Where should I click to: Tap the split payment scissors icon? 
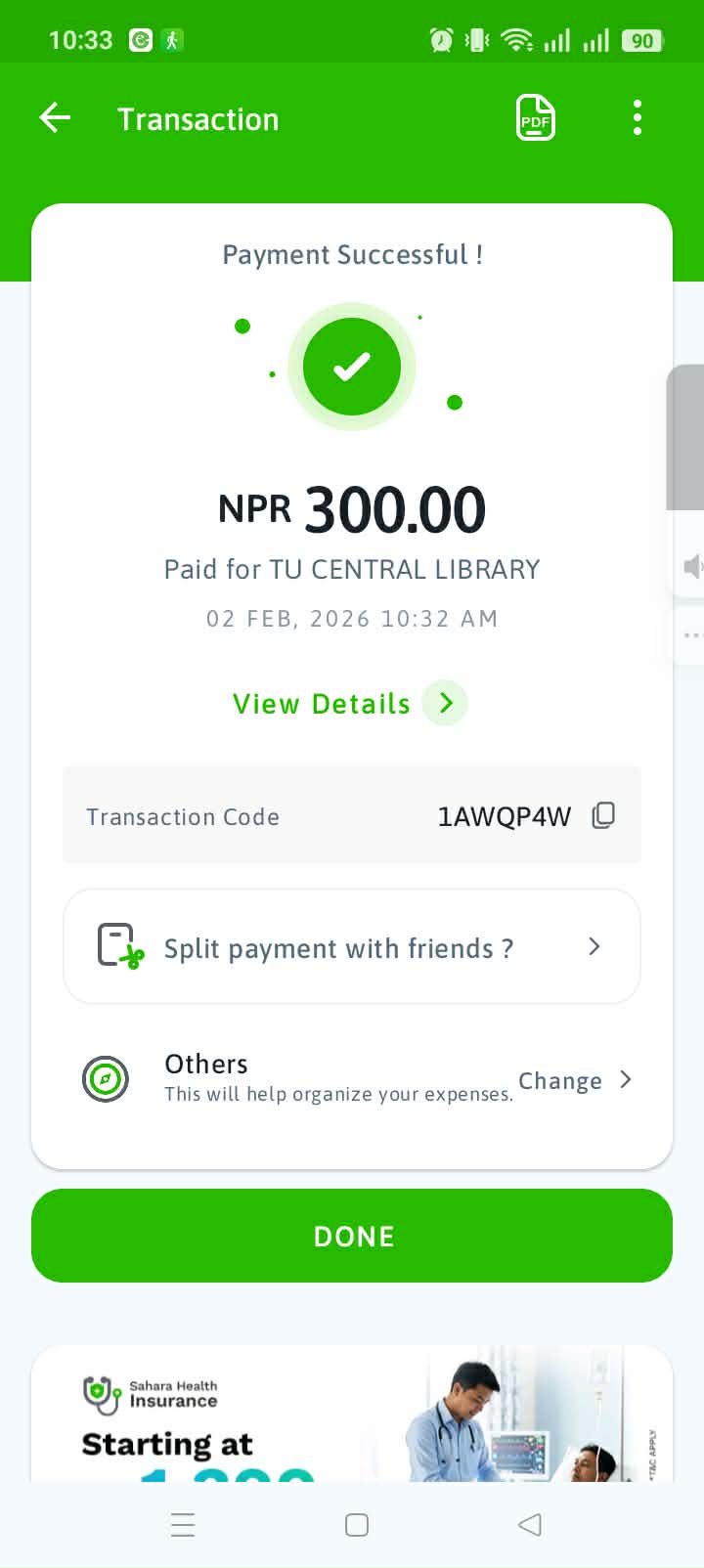coord(120,946)
